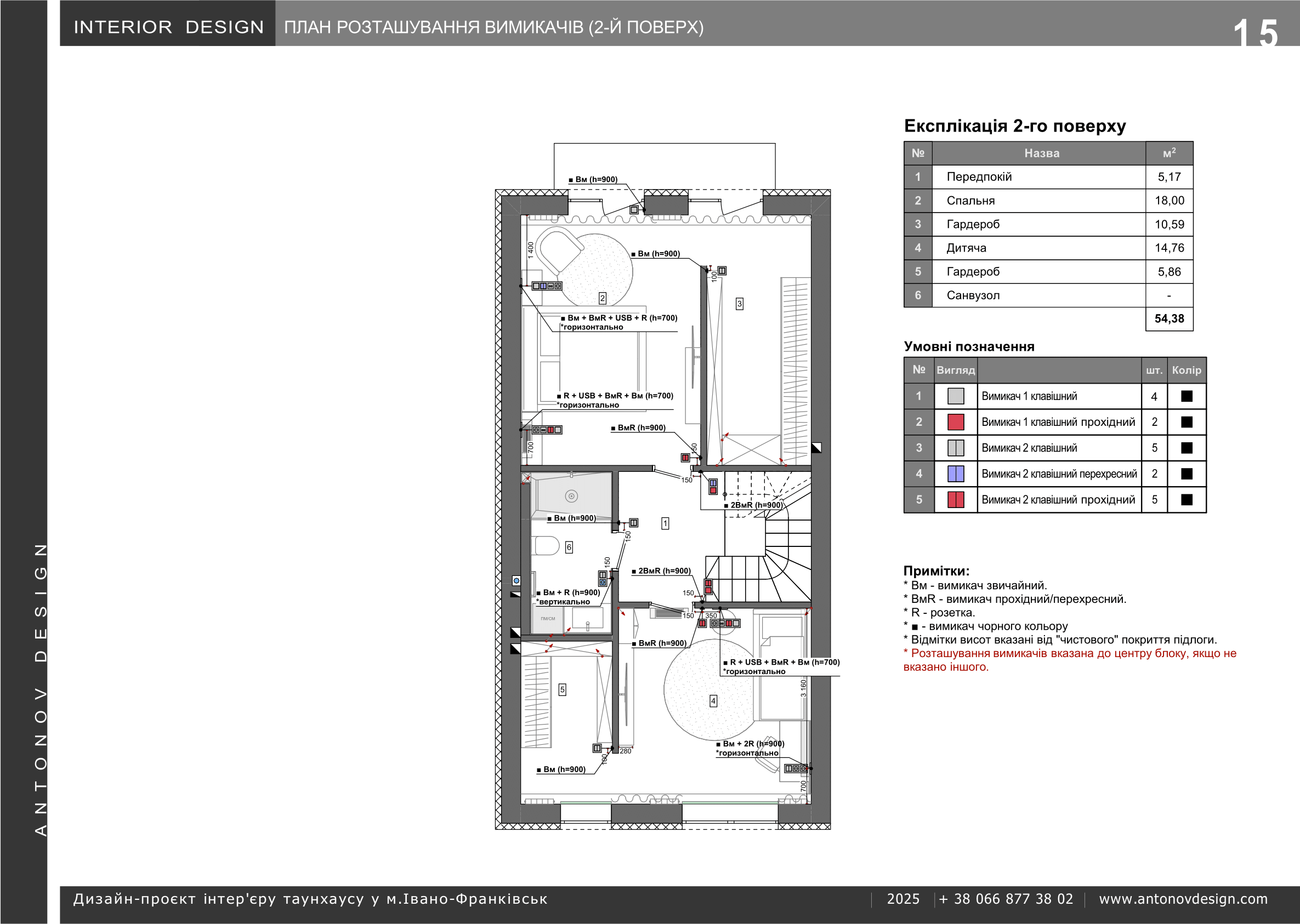Click the label Вимикач 2 клавішний перехресний
1300x924 pixels.
pos(1059,474)
